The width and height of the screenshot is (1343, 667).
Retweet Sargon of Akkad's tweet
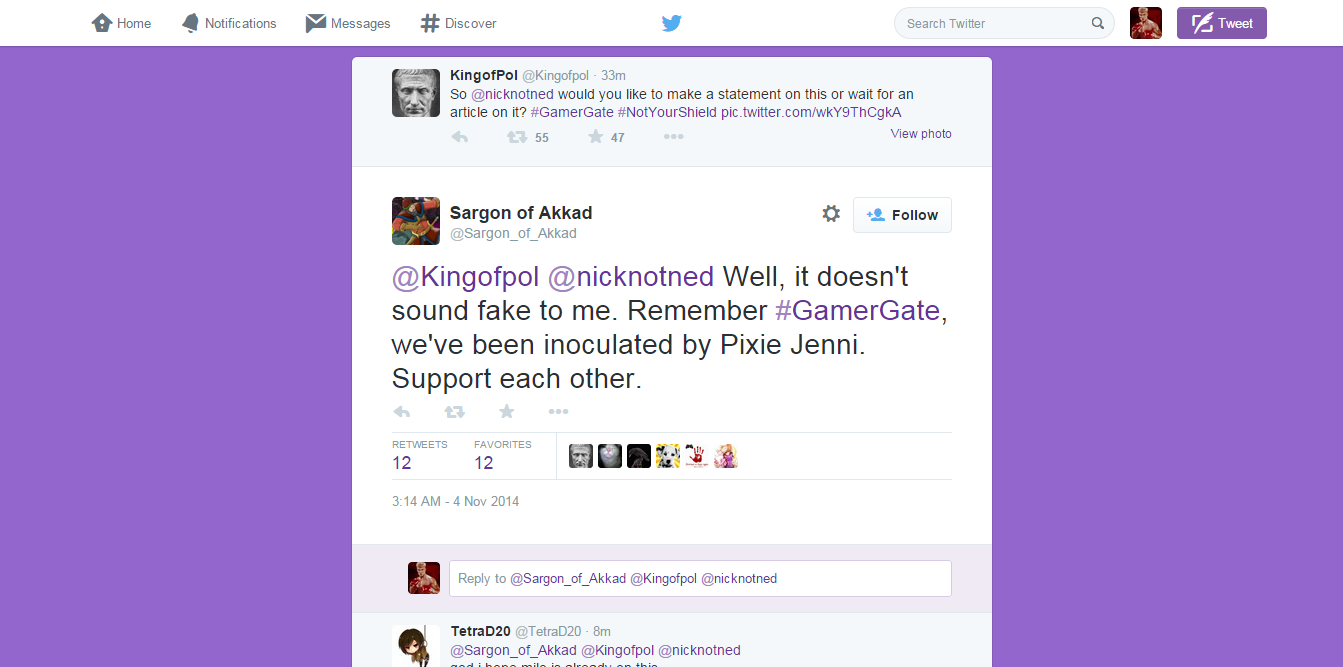point(454,411)
